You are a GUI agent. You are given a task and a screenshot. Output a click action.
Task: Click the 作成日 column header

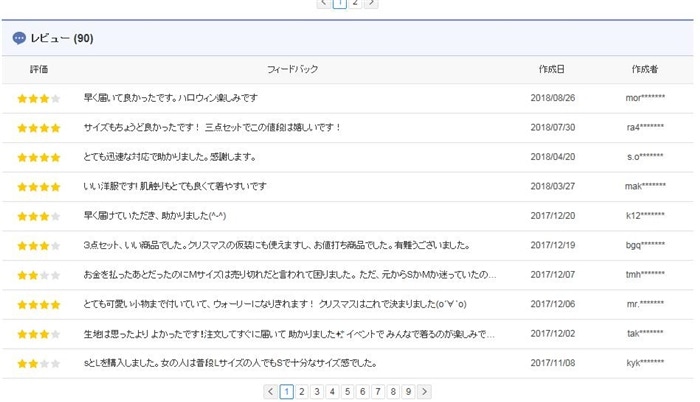[551, 69]
